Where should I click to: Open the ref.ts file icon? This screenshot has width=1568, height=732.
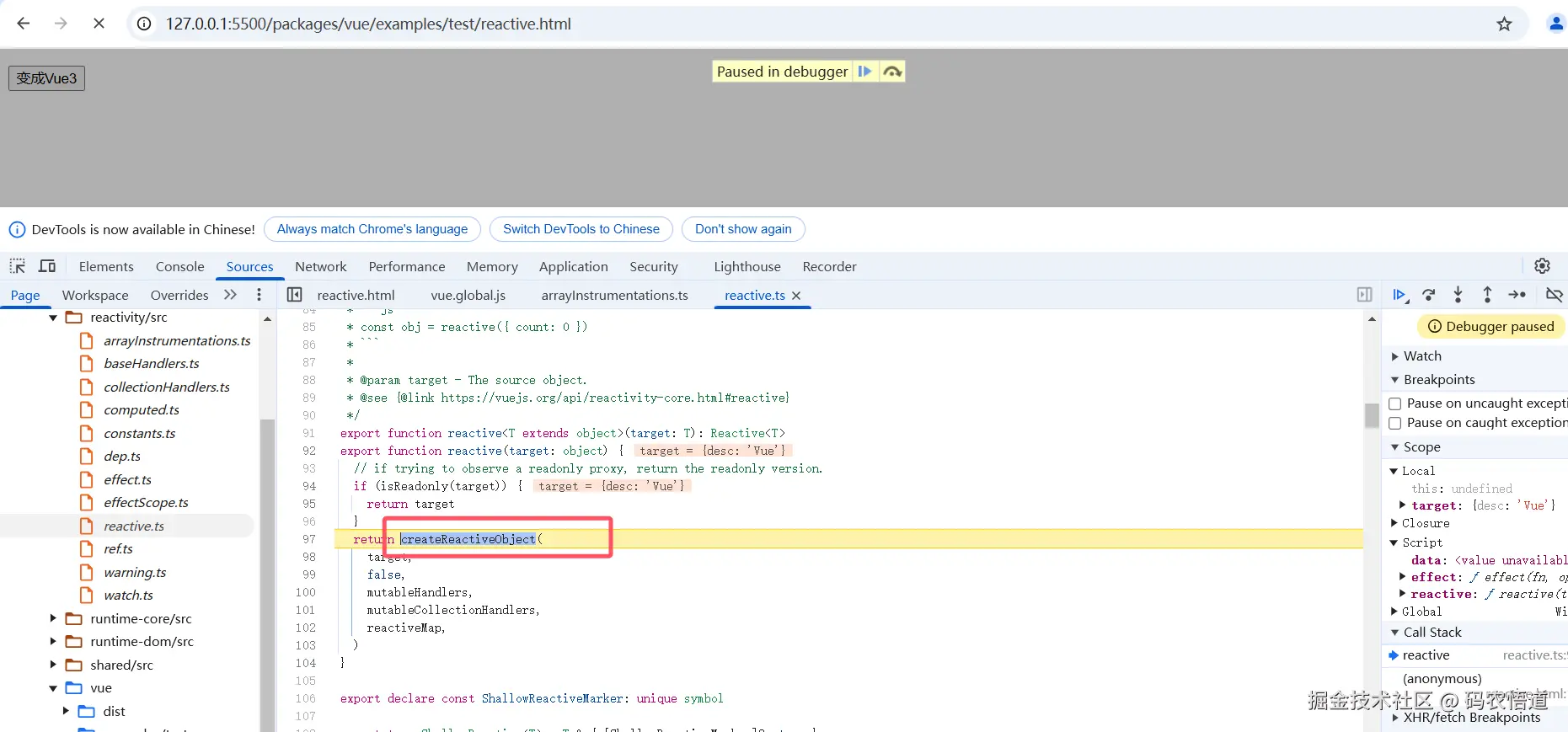[86, 548]
